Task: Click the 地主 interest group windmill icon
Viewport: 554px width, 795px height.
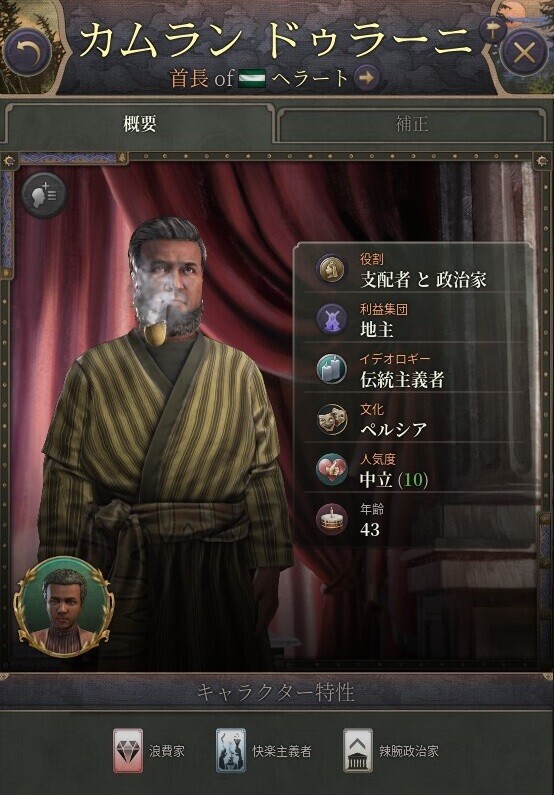Action: coord(331,319)
